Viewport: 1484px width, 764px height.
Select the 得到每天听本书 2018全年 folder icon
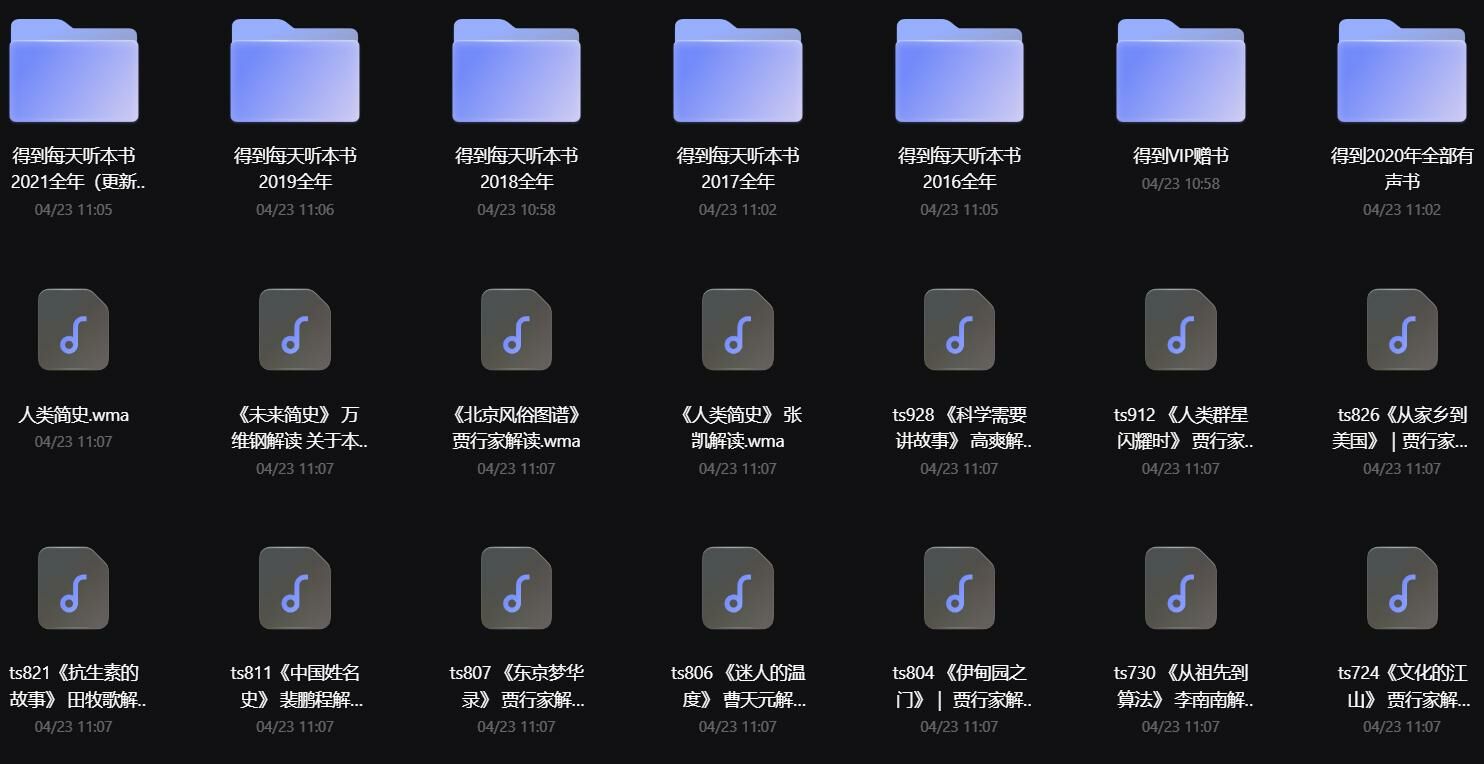[516, 71]
